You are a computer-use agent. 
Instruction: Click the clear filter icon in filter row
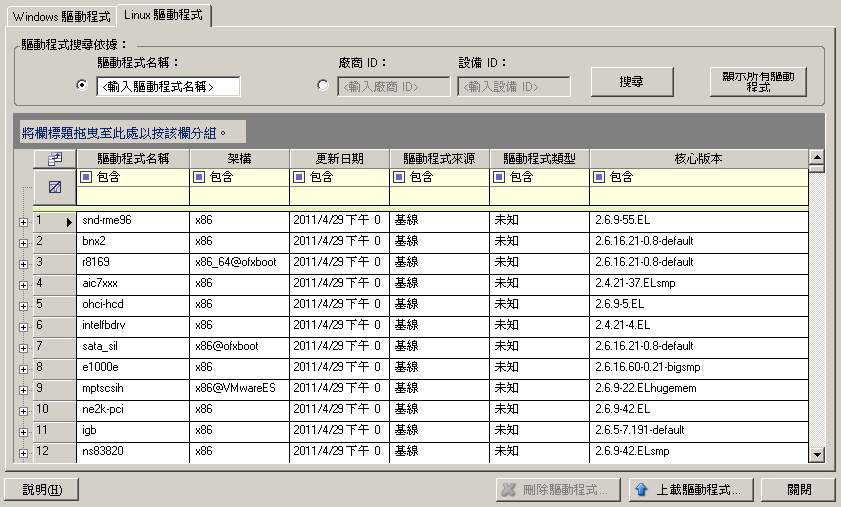[x=55, y=186]
